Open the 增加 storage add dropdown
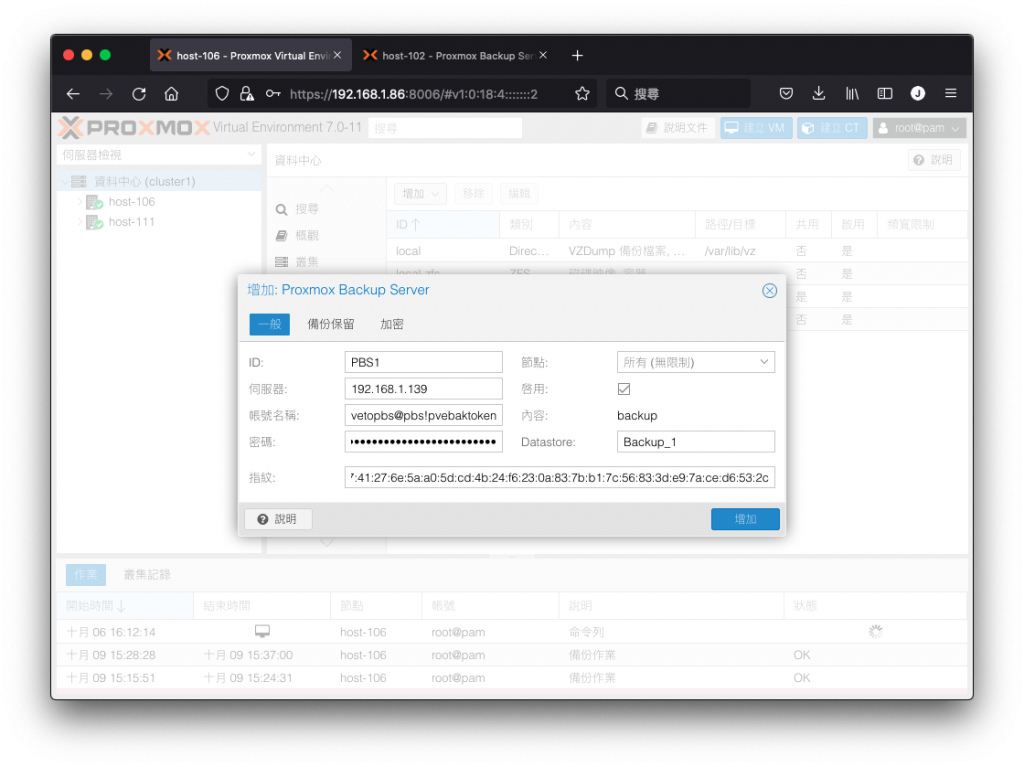This screenshot has width=1024, height=767. point(420,194)
